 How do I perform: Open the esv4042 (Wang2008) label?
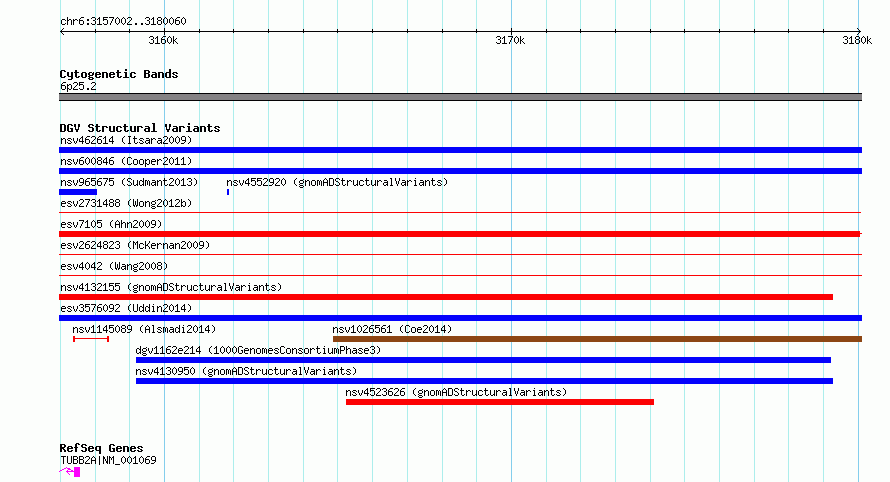pos(114,266)
